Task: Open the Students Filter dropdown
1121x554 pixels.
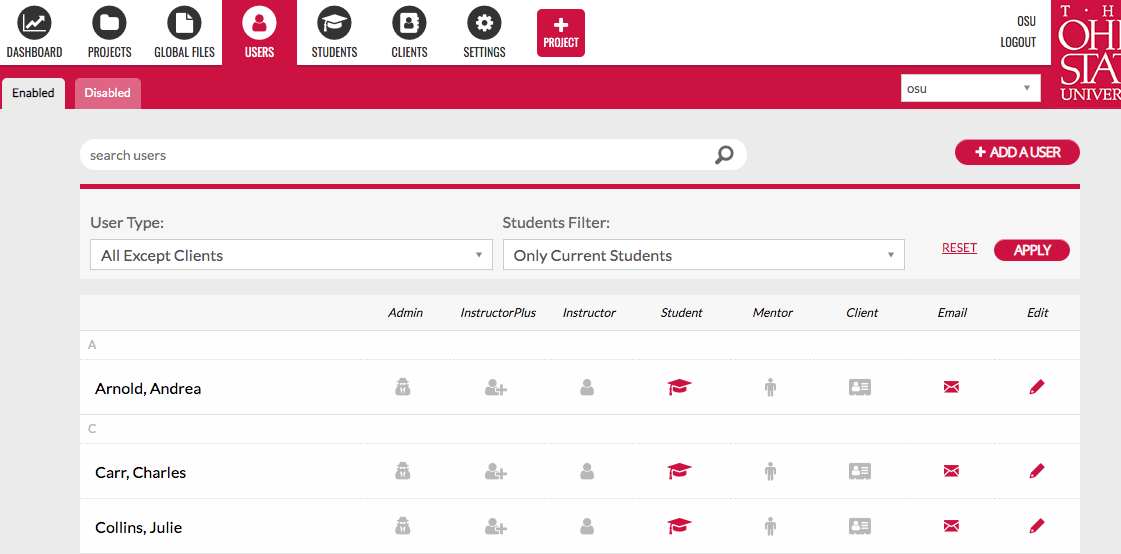Action: (703, 255)
